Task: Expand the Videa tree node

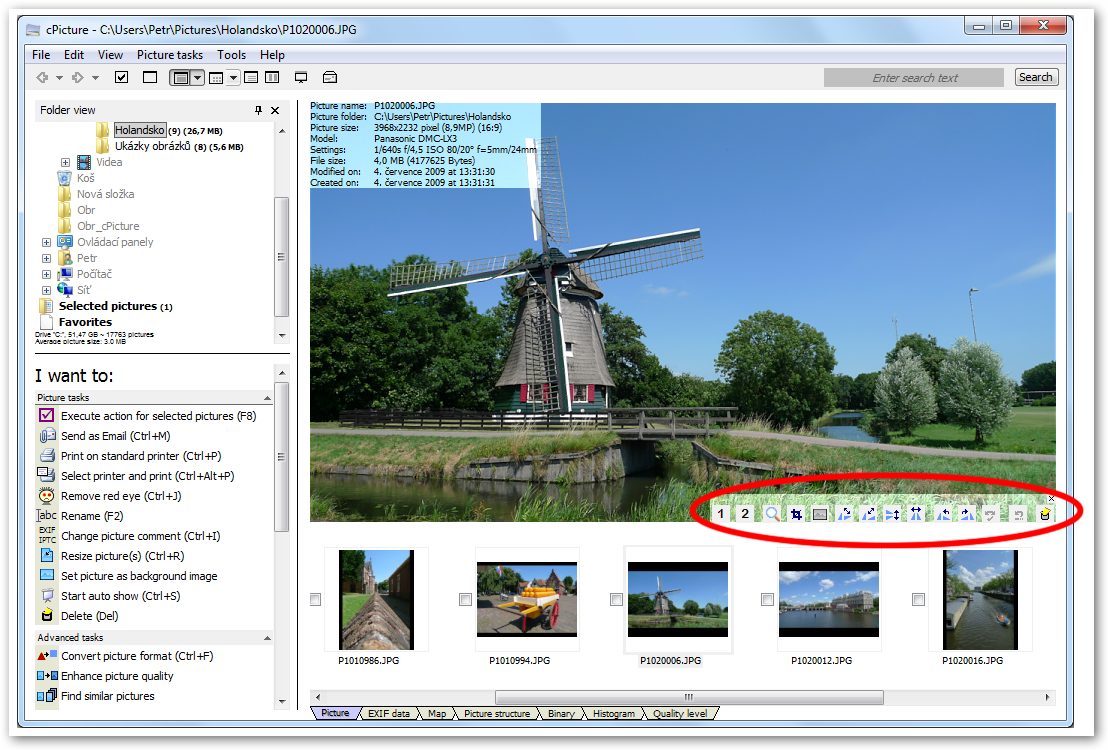Action: pyautogui.click(x=66, y=163)
